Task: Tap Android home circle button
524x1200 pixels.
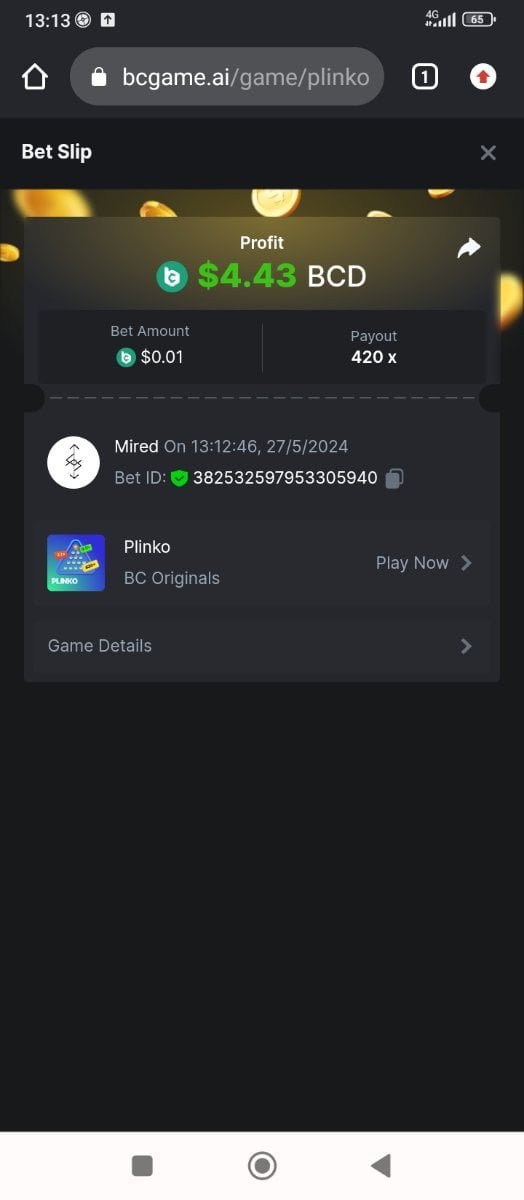Action: (262, 1165)
